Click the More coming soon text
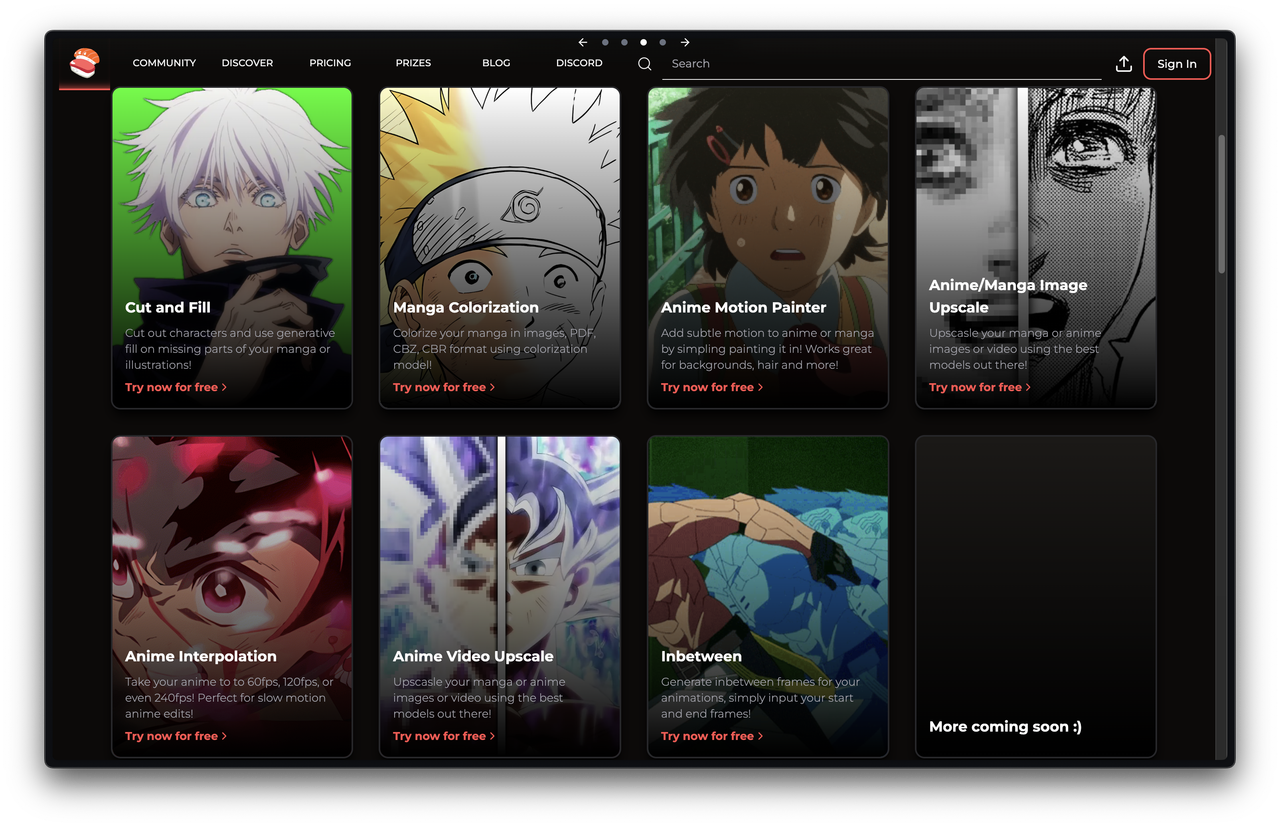 (1005, 727)
